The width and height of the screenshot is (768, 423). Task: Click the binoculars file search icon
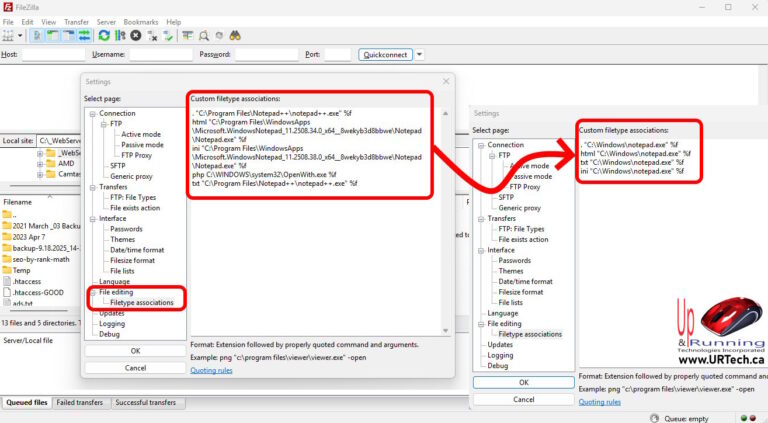point(235,35)
